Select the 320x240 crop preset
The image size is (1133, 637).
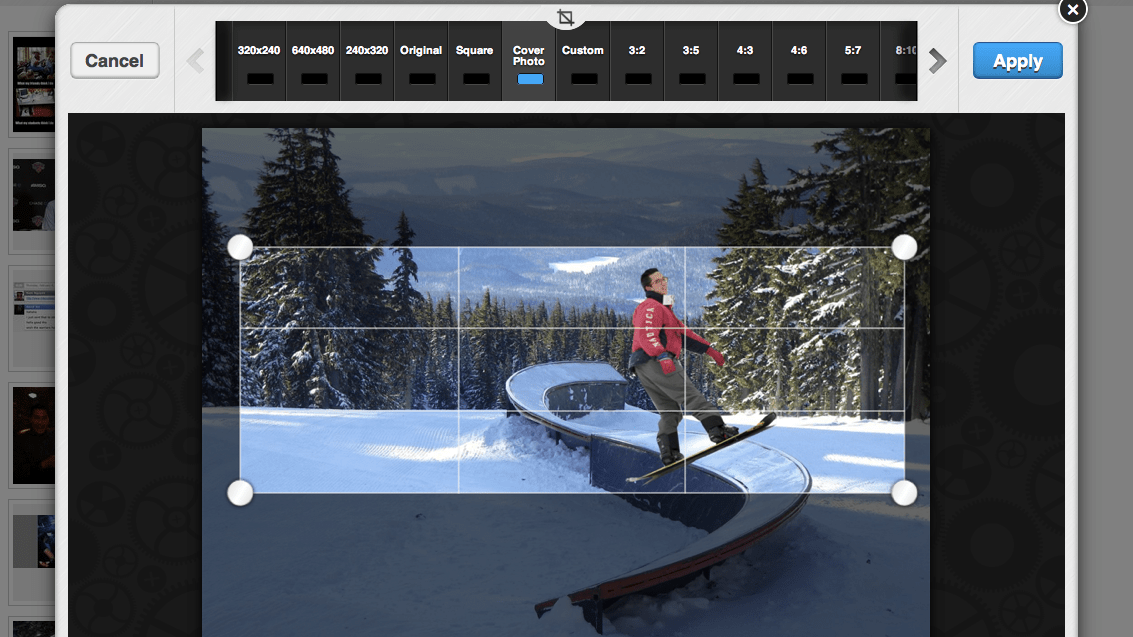259,62
